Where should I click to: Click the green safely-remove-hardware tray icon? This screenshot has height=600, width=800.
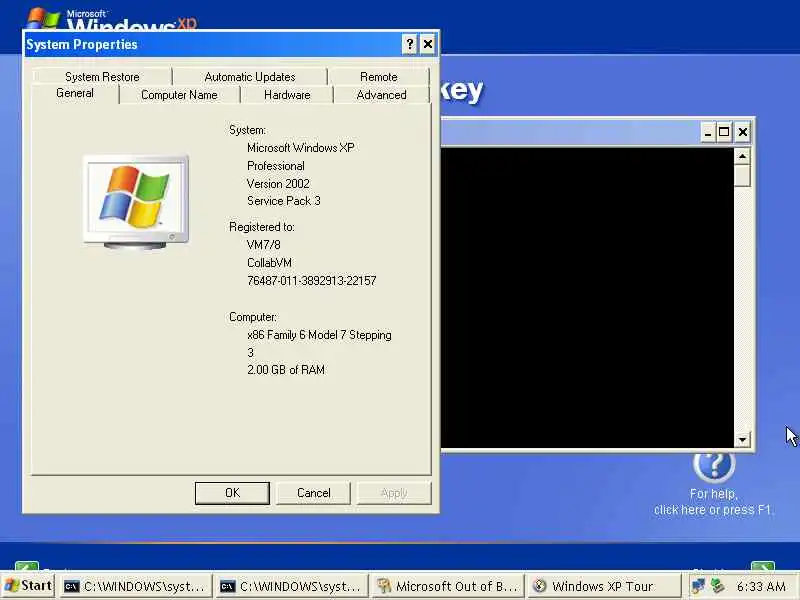pos(718,586)
